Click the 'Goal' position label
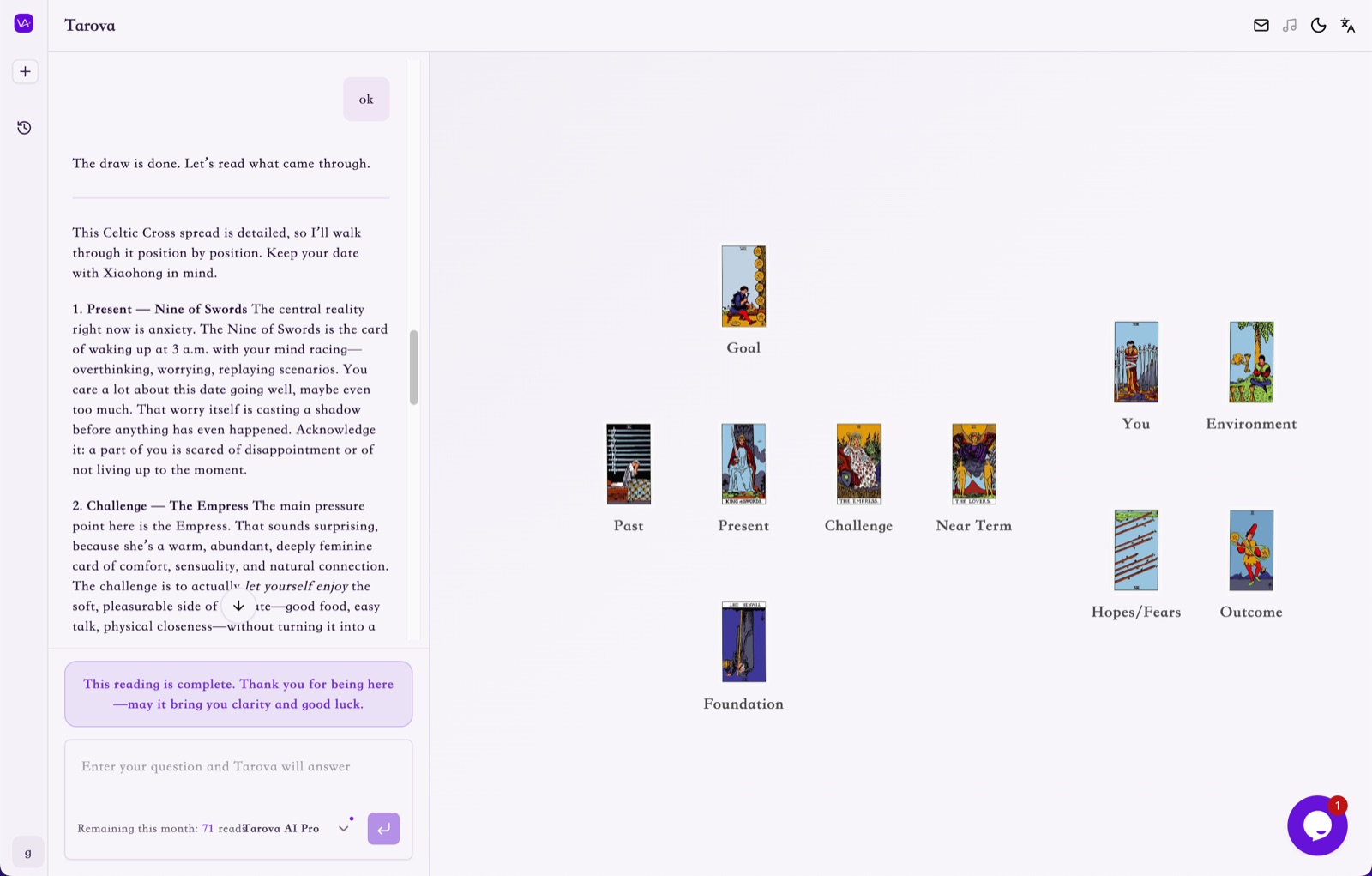 tap(743, 347)
